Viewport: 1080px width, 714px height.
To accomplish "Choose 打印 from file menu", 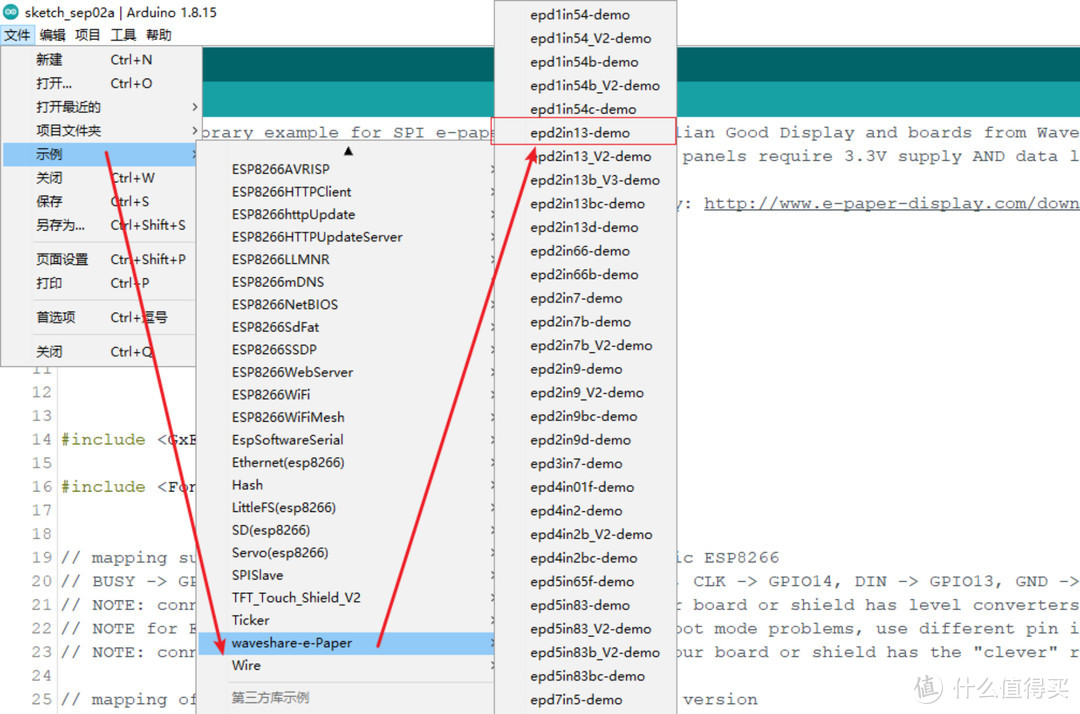I will pos(101,283).
